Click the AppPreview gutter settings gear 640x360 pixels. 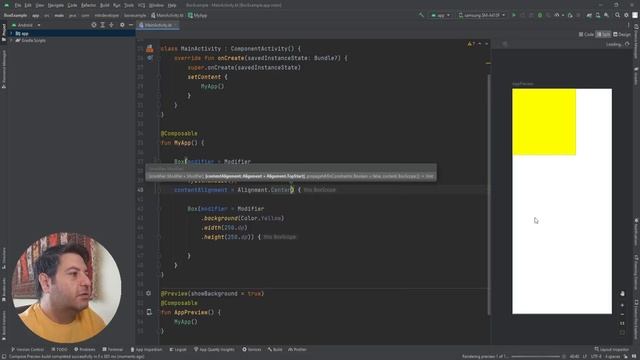[149, 293]
